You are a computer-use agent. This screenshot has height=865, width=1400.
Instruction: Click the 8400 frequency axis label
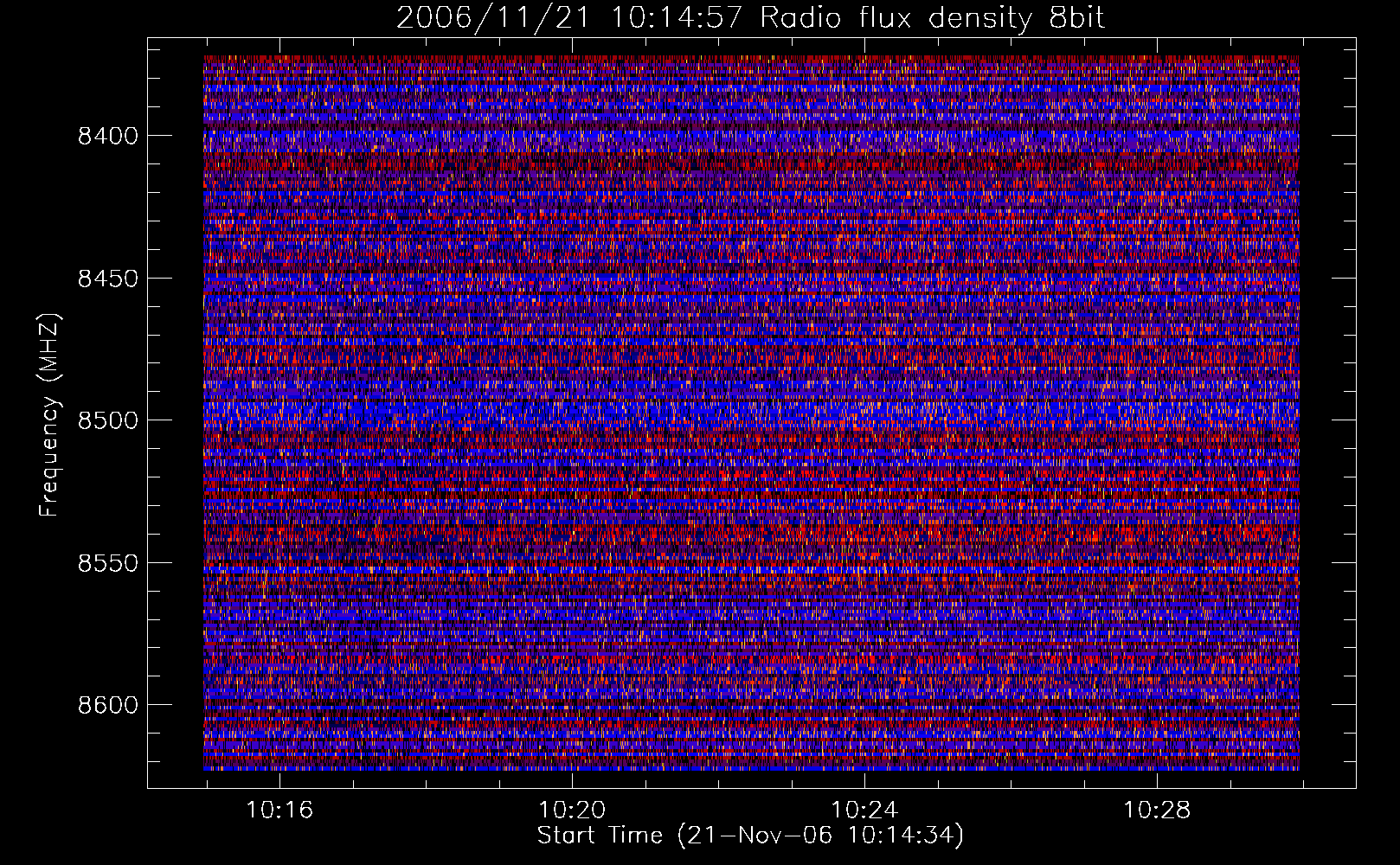[108, 136]
